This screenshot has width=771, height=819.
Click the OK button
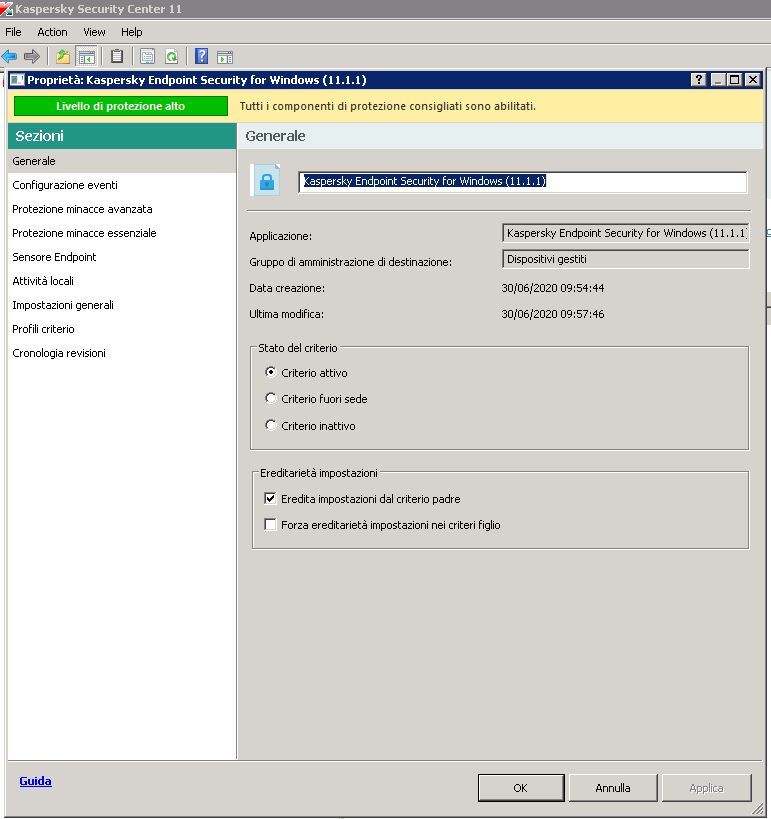521,788
